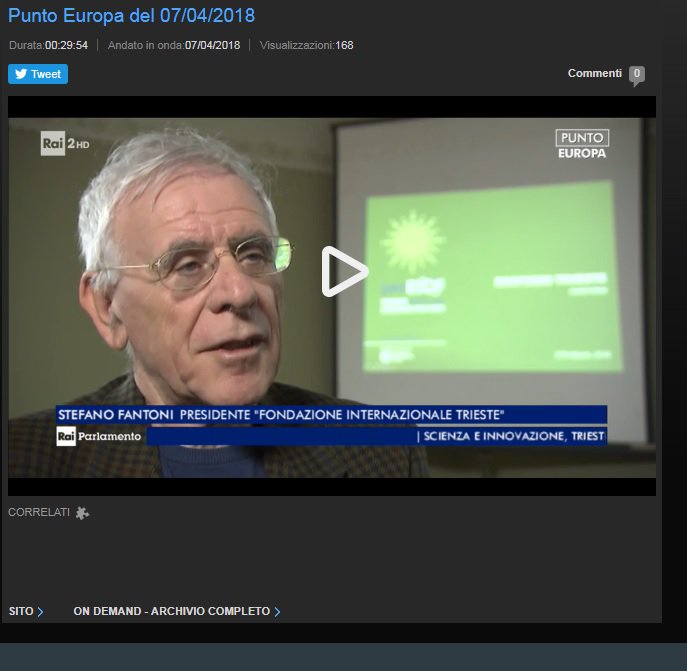
Task: Click the CORRELATI puzzle piece icon
Action: (82, 513)
